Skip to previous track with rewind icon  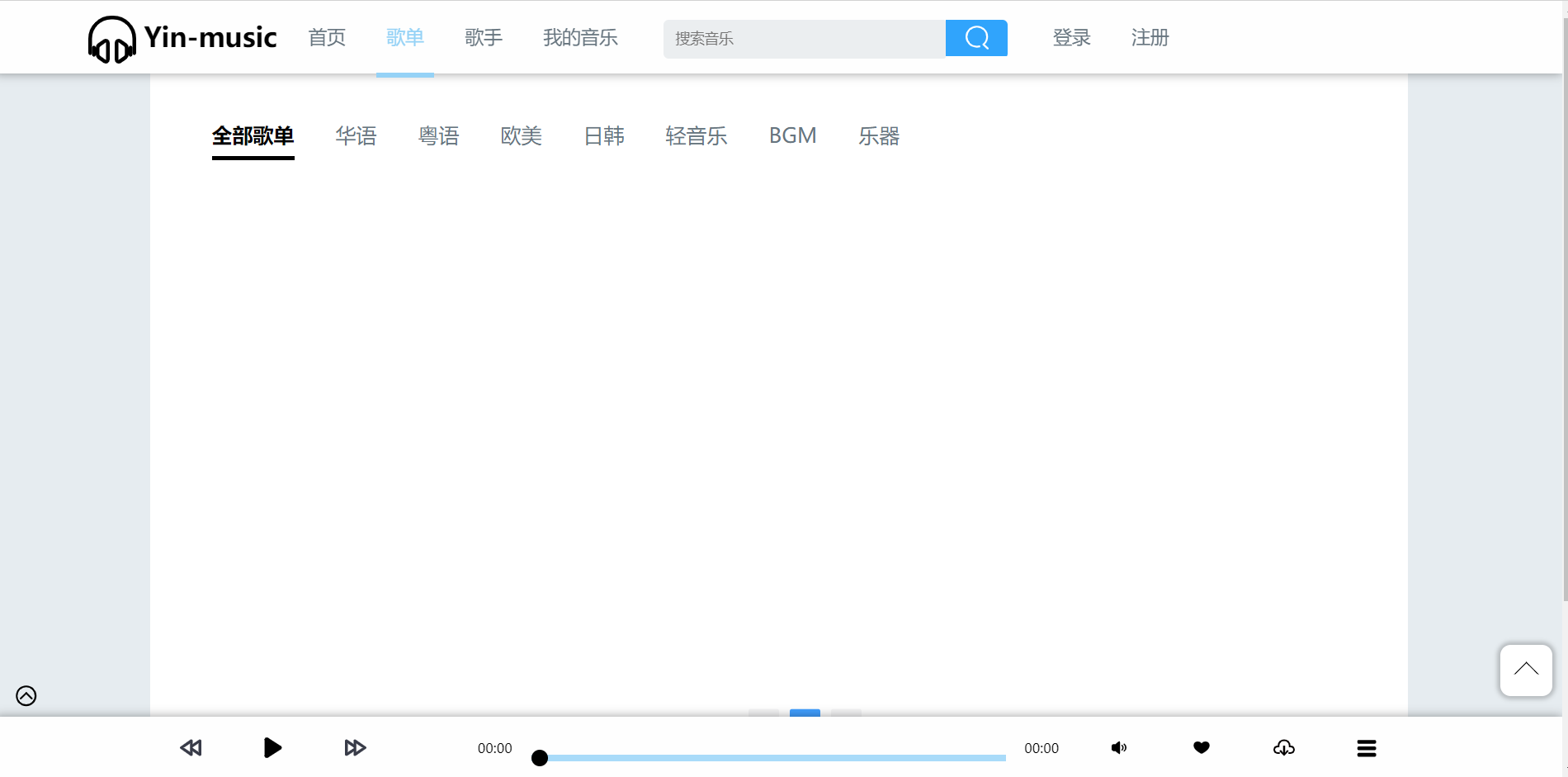point(190,748)
